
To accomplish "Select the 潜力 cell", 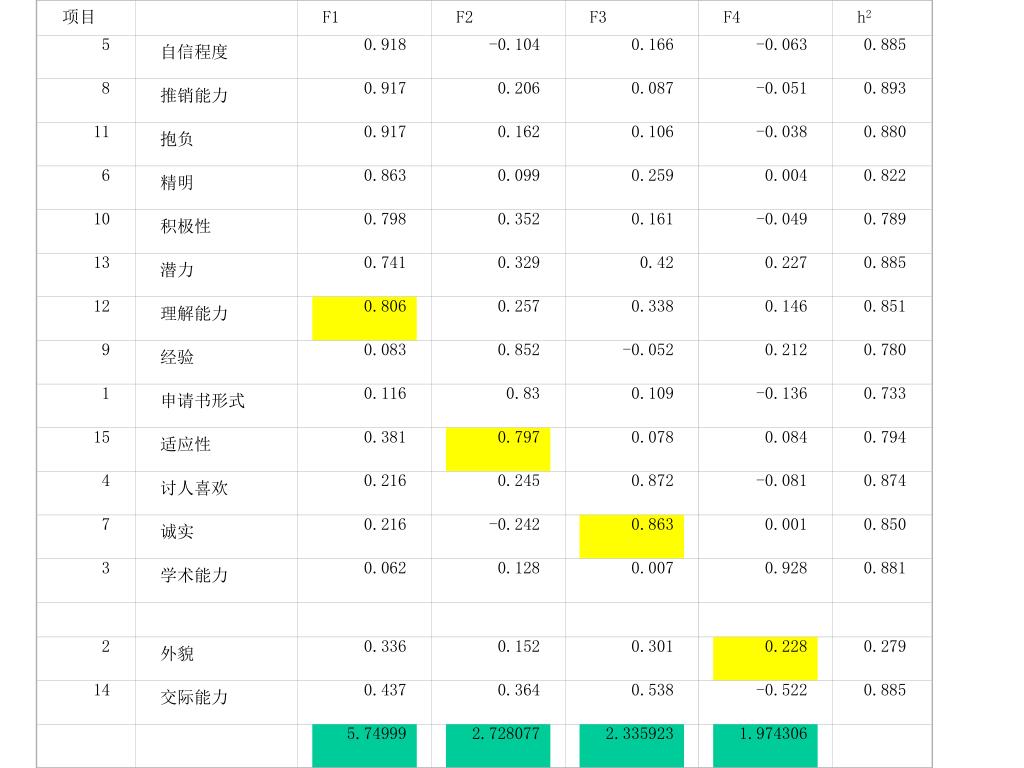I will [216, 275].
